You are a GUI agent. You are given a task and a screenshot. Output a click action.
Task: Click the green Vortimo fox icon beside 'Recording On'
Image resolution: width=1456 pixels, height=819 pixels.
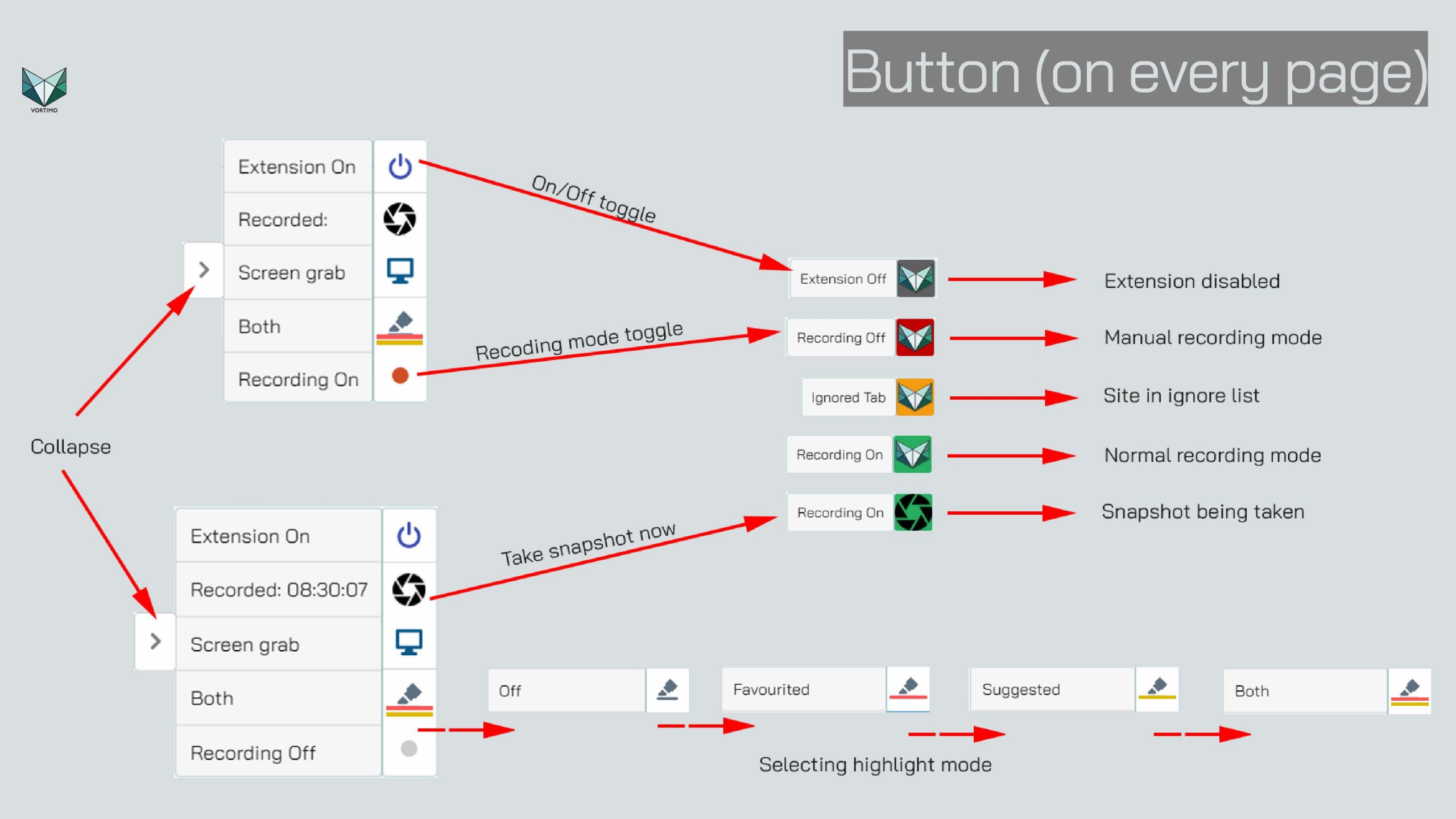pos(912,454)
